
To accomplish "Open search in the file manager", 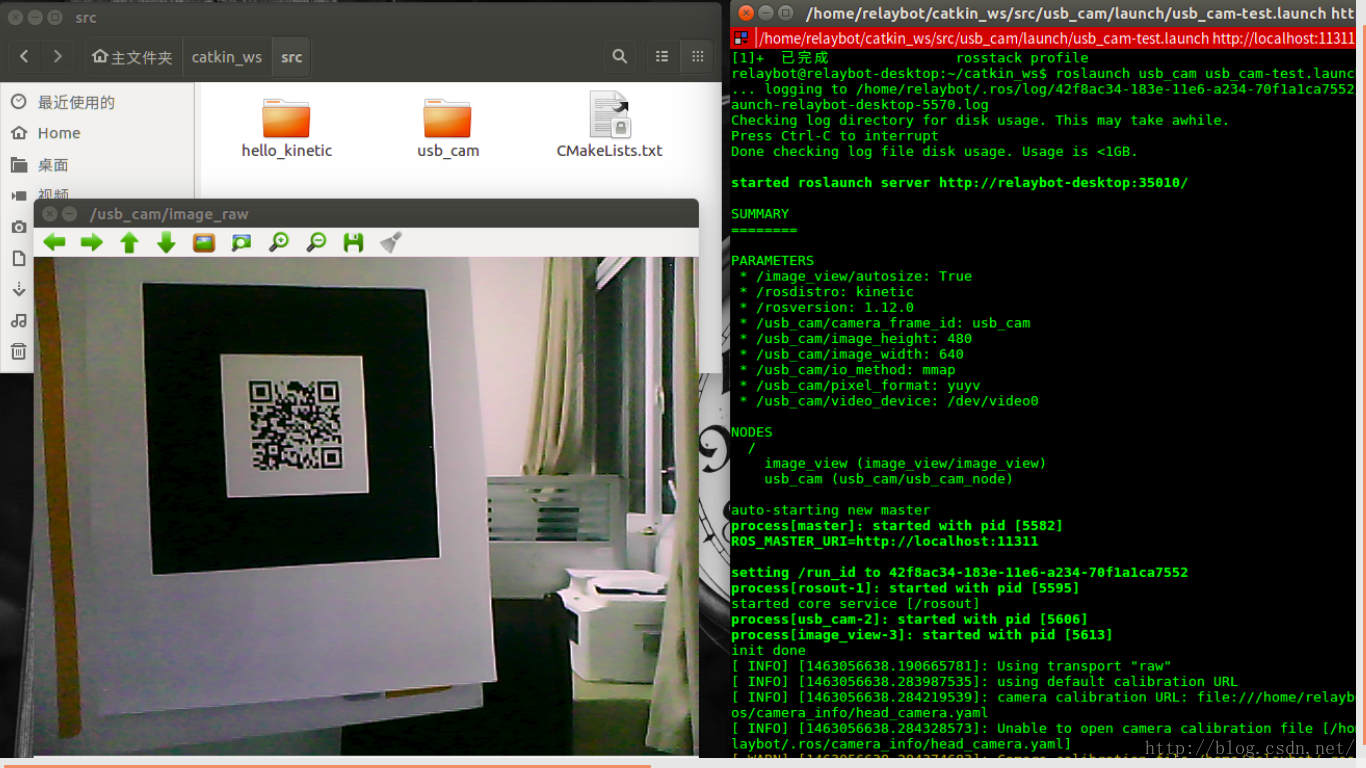I will [620, 57].
